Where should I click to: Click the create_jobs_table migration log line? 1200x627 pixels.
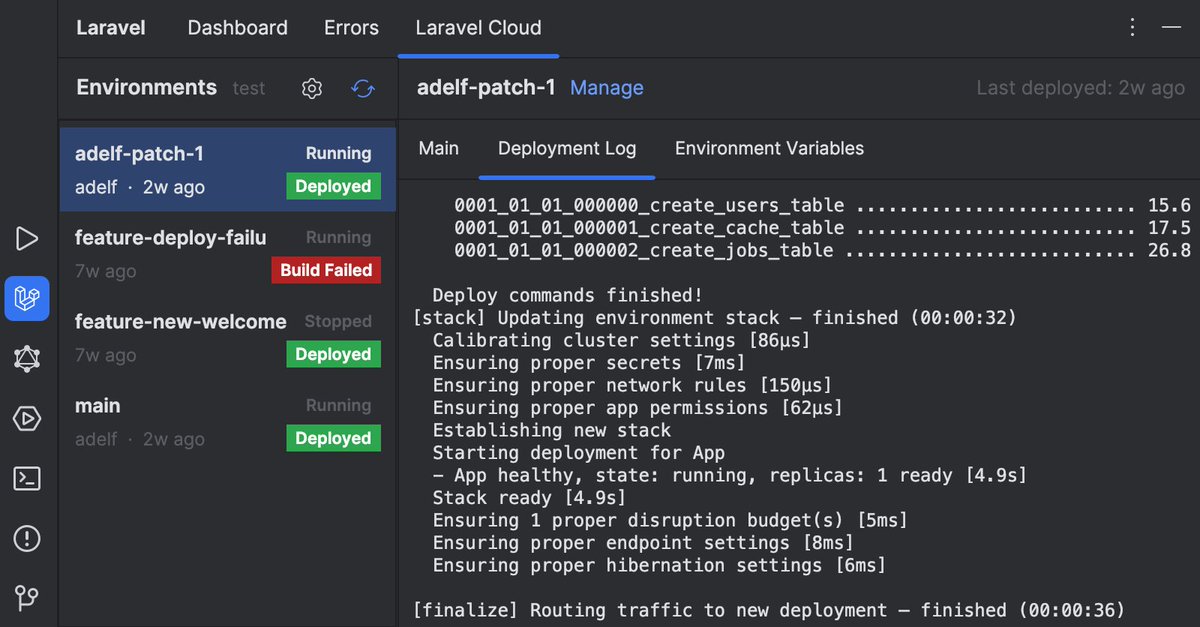point(822,250)
